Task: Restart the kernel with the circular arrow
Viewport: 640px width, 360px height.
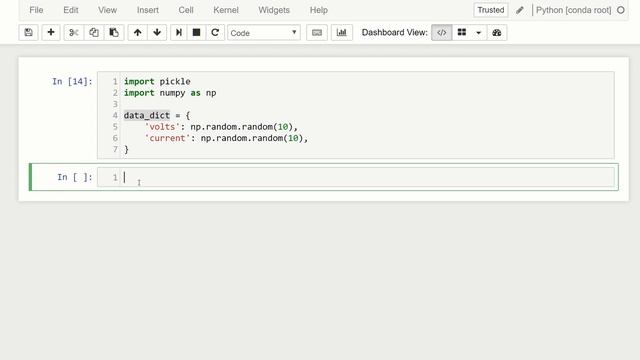Action: [215, 33]
